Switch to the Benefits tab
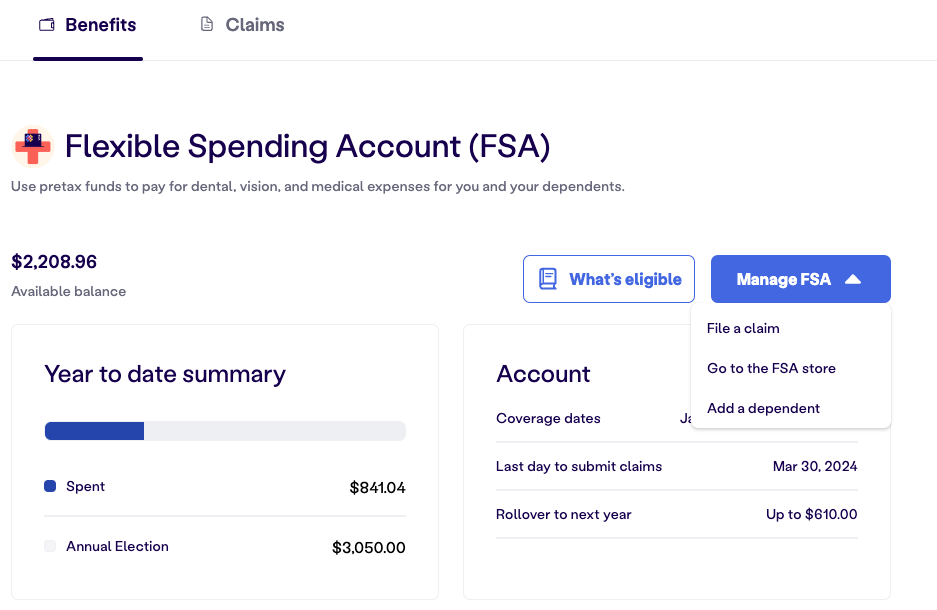937x610 pixels. [x=100, y=25]
